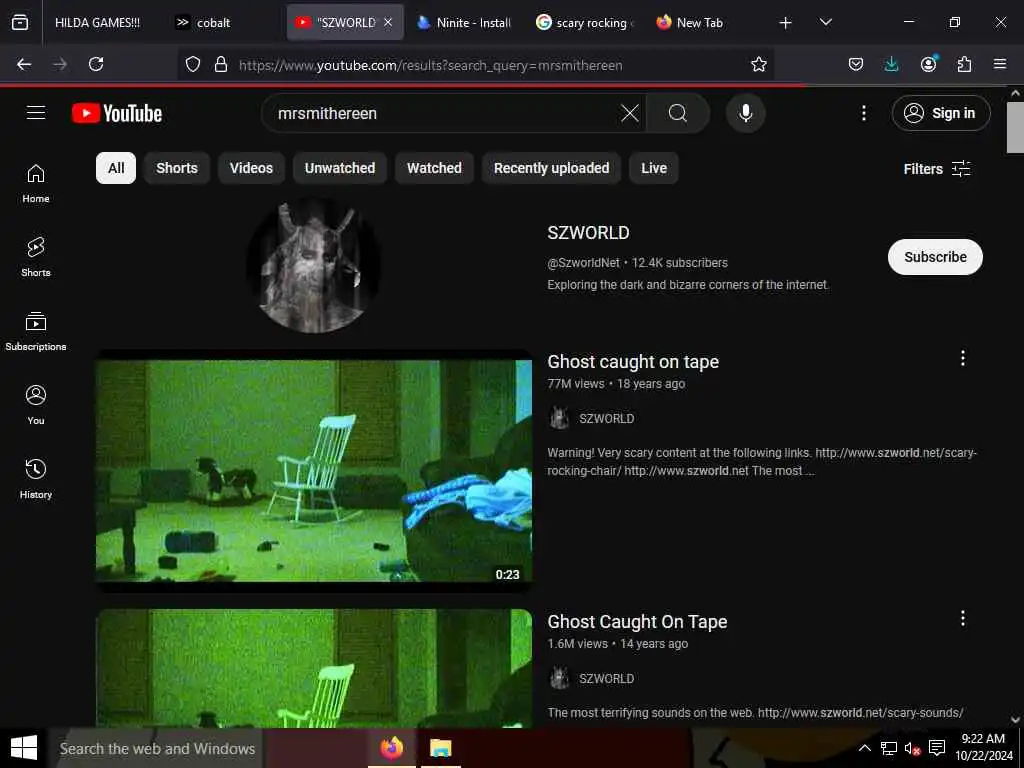Image resolution: width=1024 pixels, height=768 pixels.
Task: Open Firefox View icon at tab bar start
Action: tap(20, 22)
